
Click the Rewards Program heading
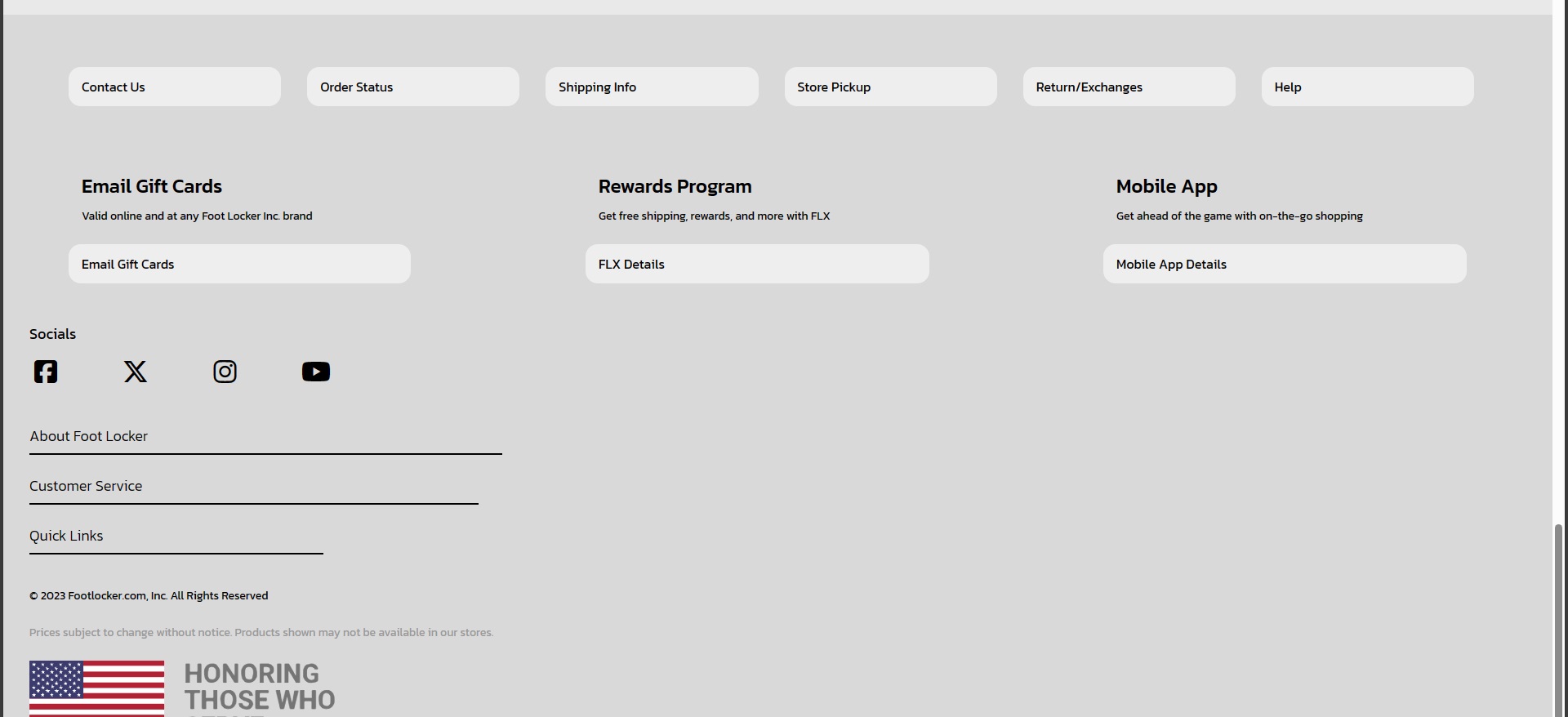tap(675, 186)
